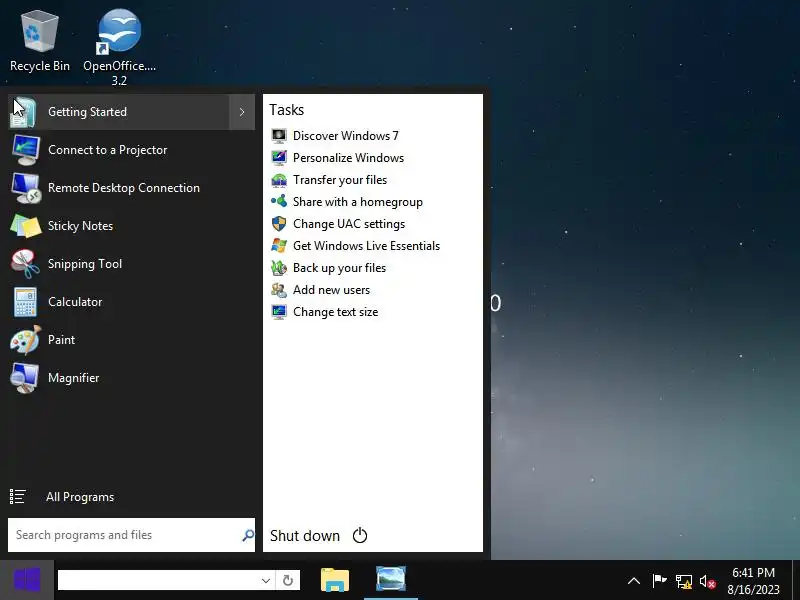Click the Show desktop strip at the taskbar end
The height and width of the screenshot is (600, 800).
[x=796, y=580]
